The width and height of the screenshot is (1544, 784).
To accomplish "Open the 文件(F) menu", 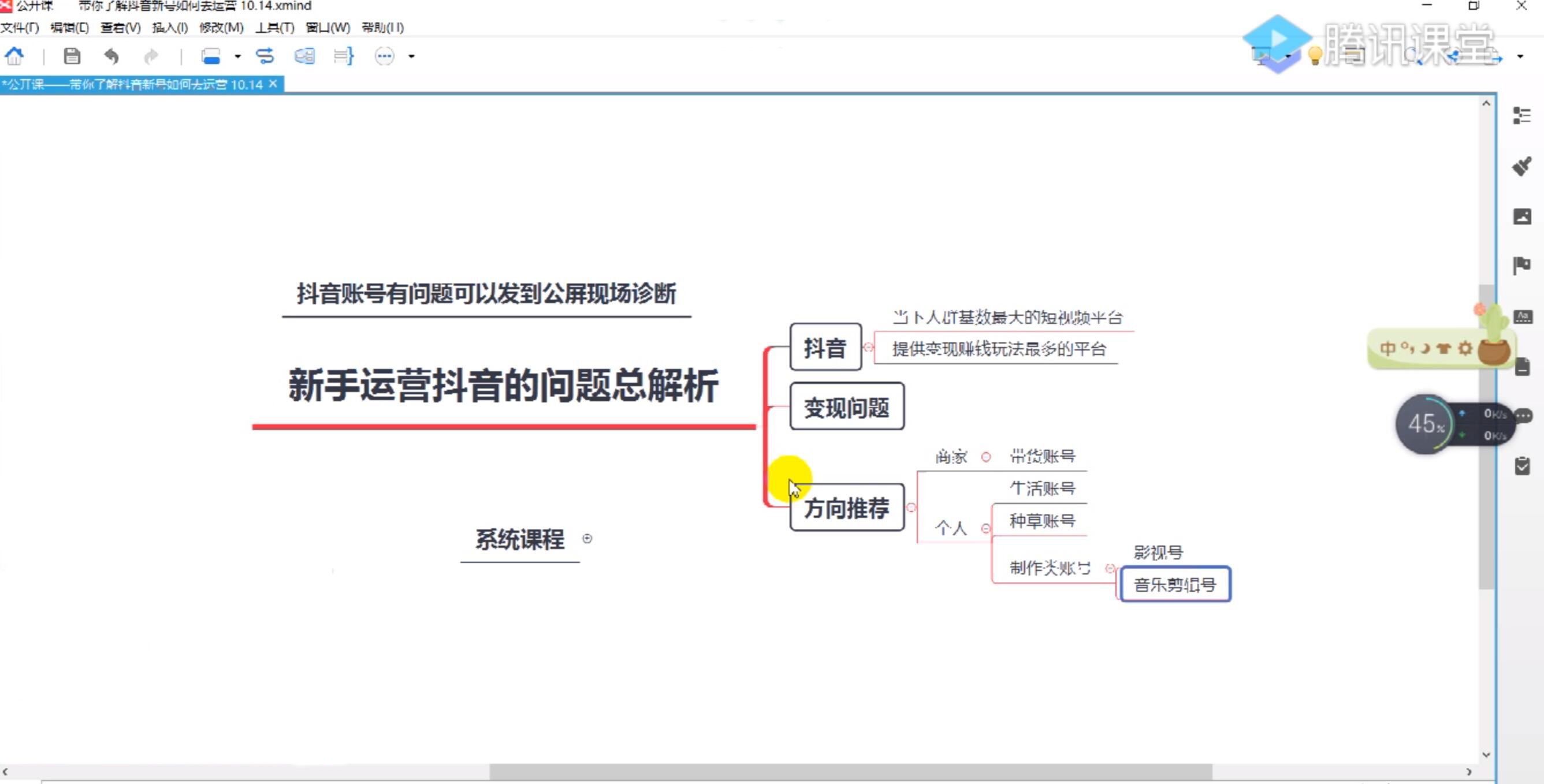I will [20, 28].
